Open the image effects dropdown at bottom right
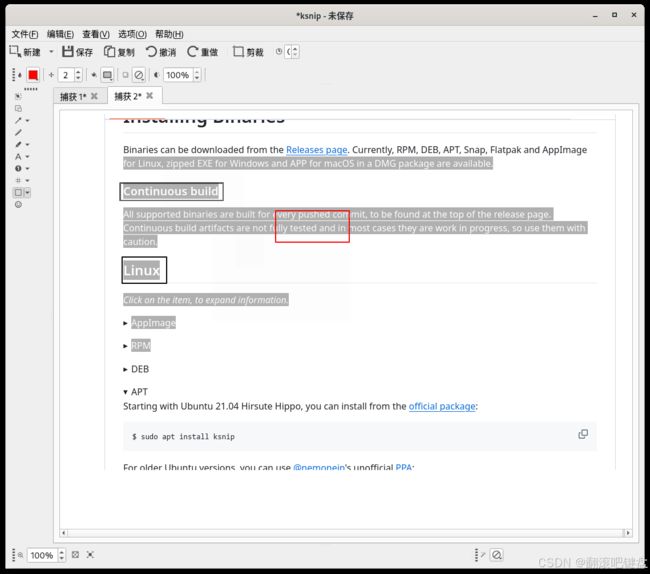 click(x=497, y=555)
